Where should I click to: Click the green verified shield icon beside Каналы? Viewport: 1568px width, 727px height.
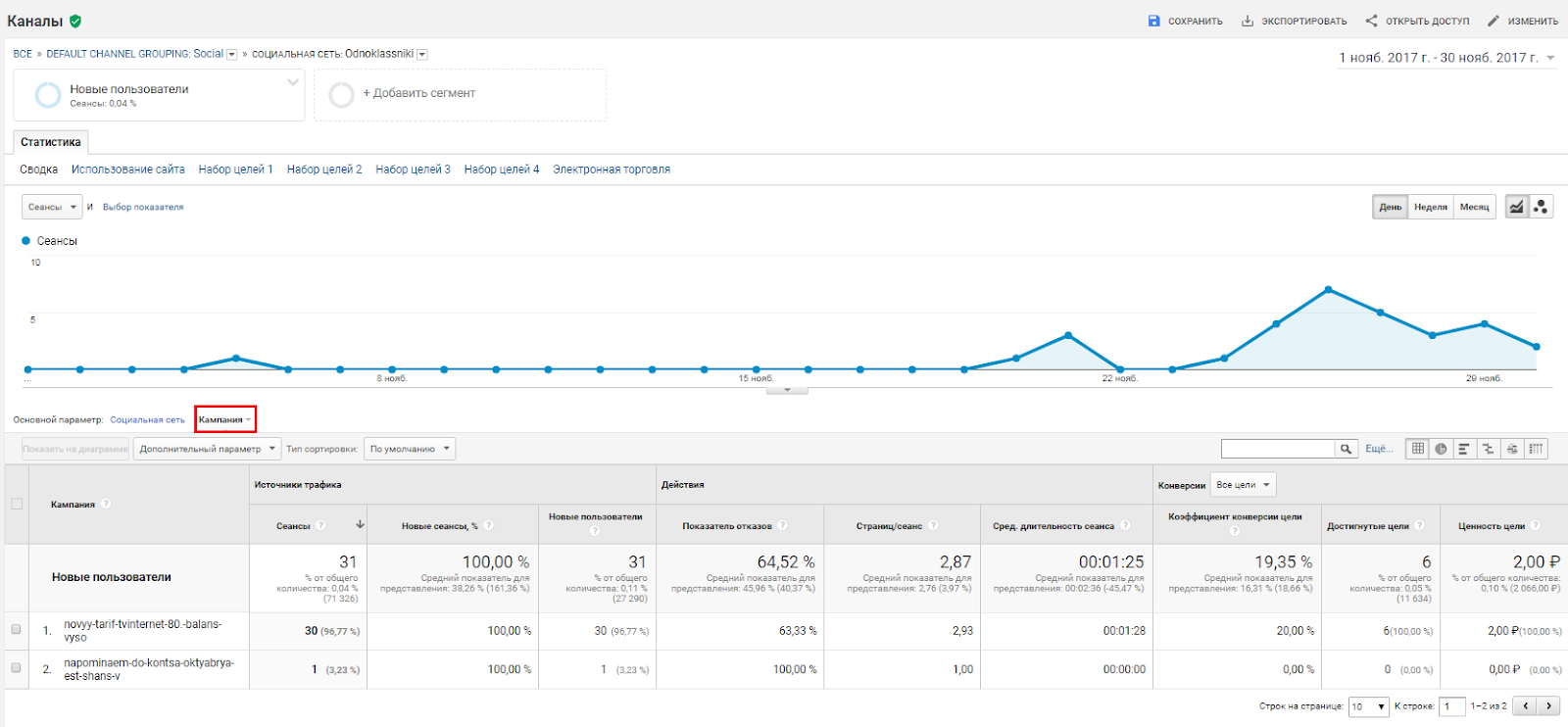(x=75, y=21)
